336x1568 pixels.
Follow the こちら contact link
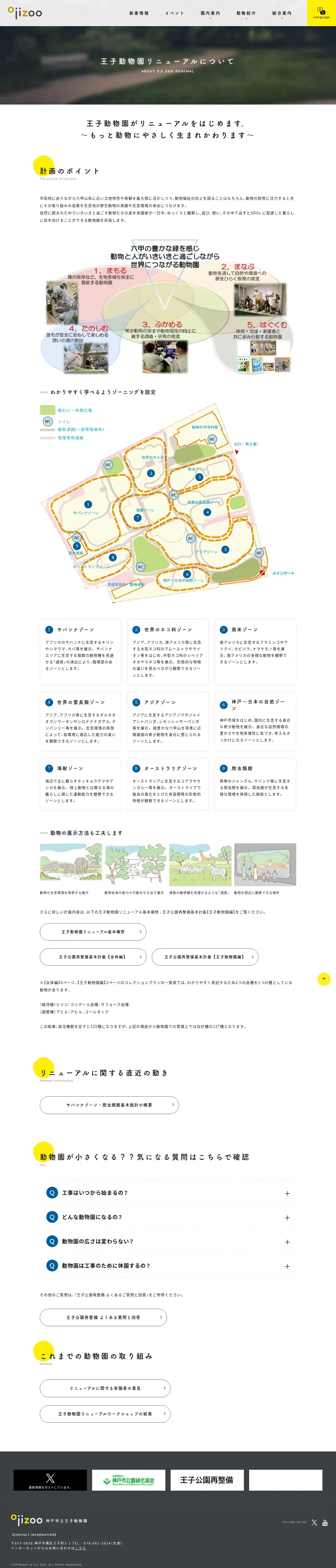tap(81, 1547)
